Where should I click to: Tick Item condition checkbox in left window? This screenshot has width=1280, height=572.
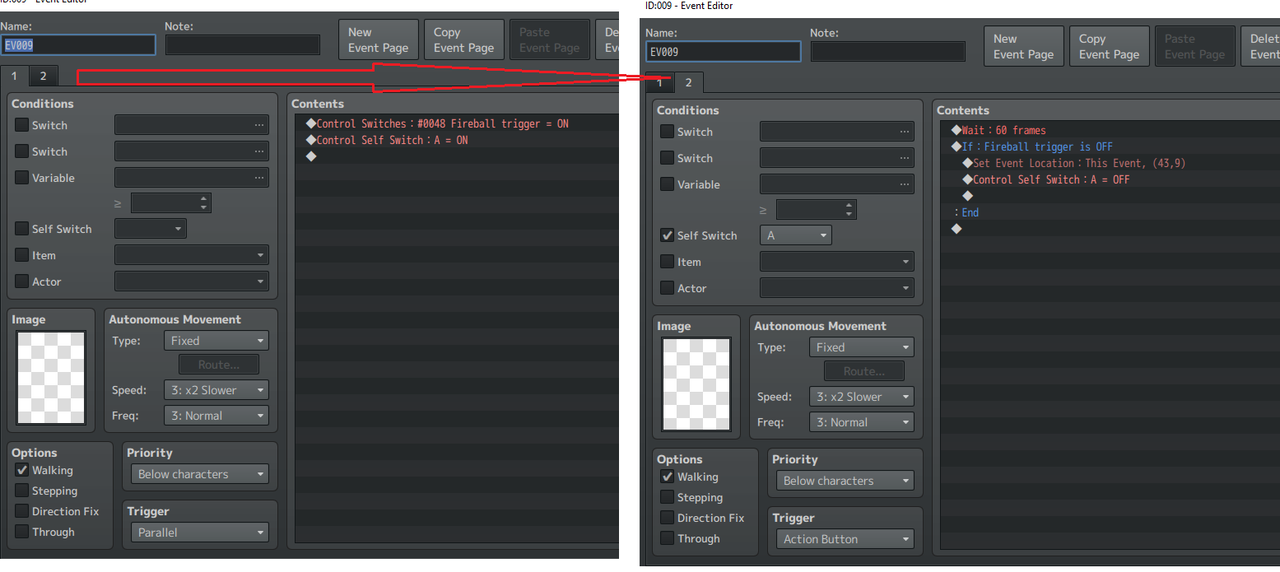pyautogui.click(x=22, y=255)
